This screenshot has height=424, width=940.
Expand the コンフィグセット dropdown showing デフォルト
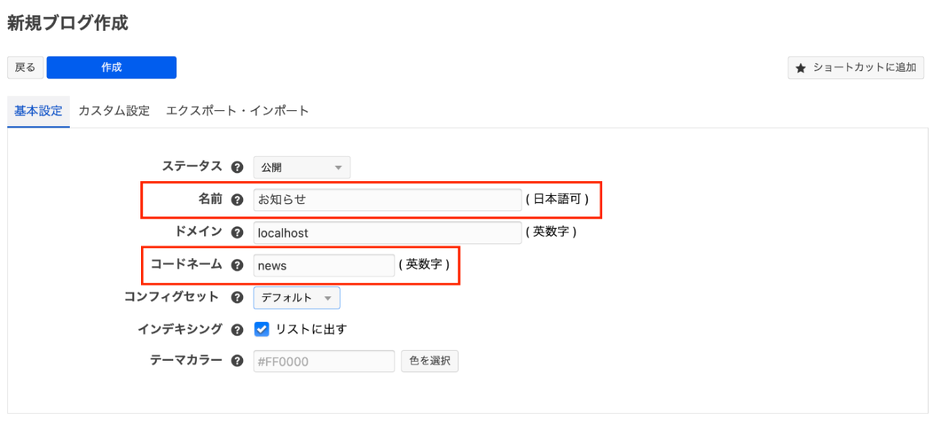click(296, 298)
